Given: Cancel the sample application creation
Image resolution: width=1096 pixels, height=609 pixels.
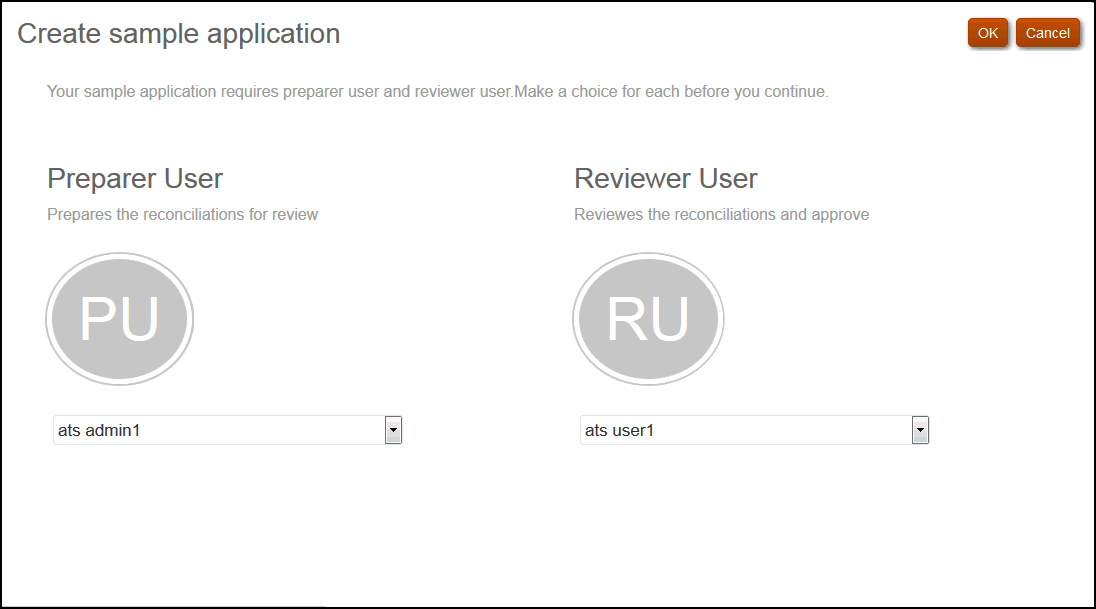Looking at the screenshot, I should point(1048,32).
